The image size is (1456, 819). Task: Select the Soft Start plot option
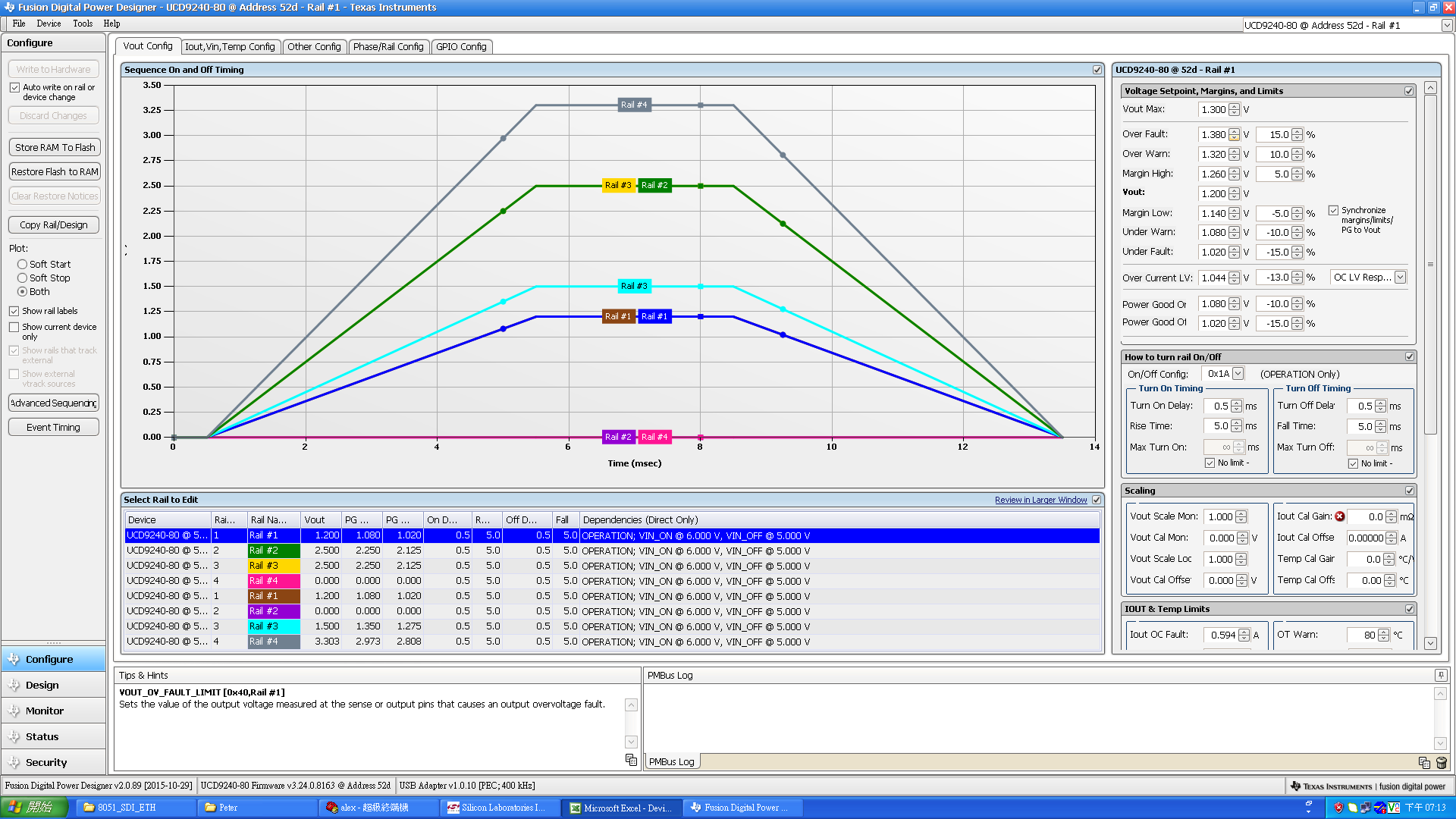[x=22, y=264]
